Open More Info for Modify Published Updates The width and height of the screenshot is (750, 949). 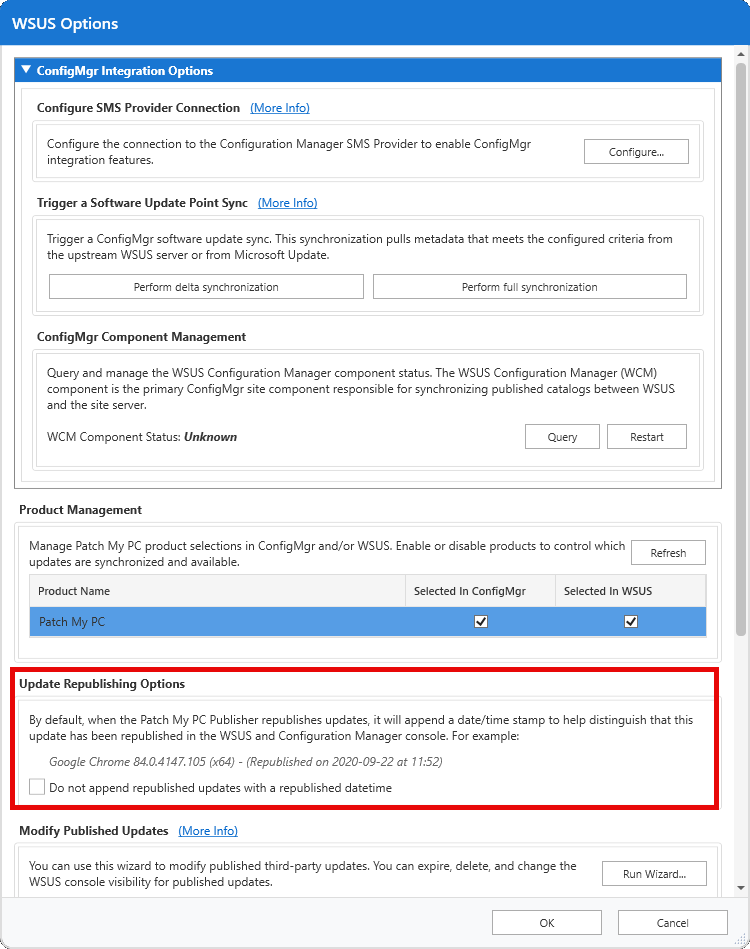(x=207, y=831)
